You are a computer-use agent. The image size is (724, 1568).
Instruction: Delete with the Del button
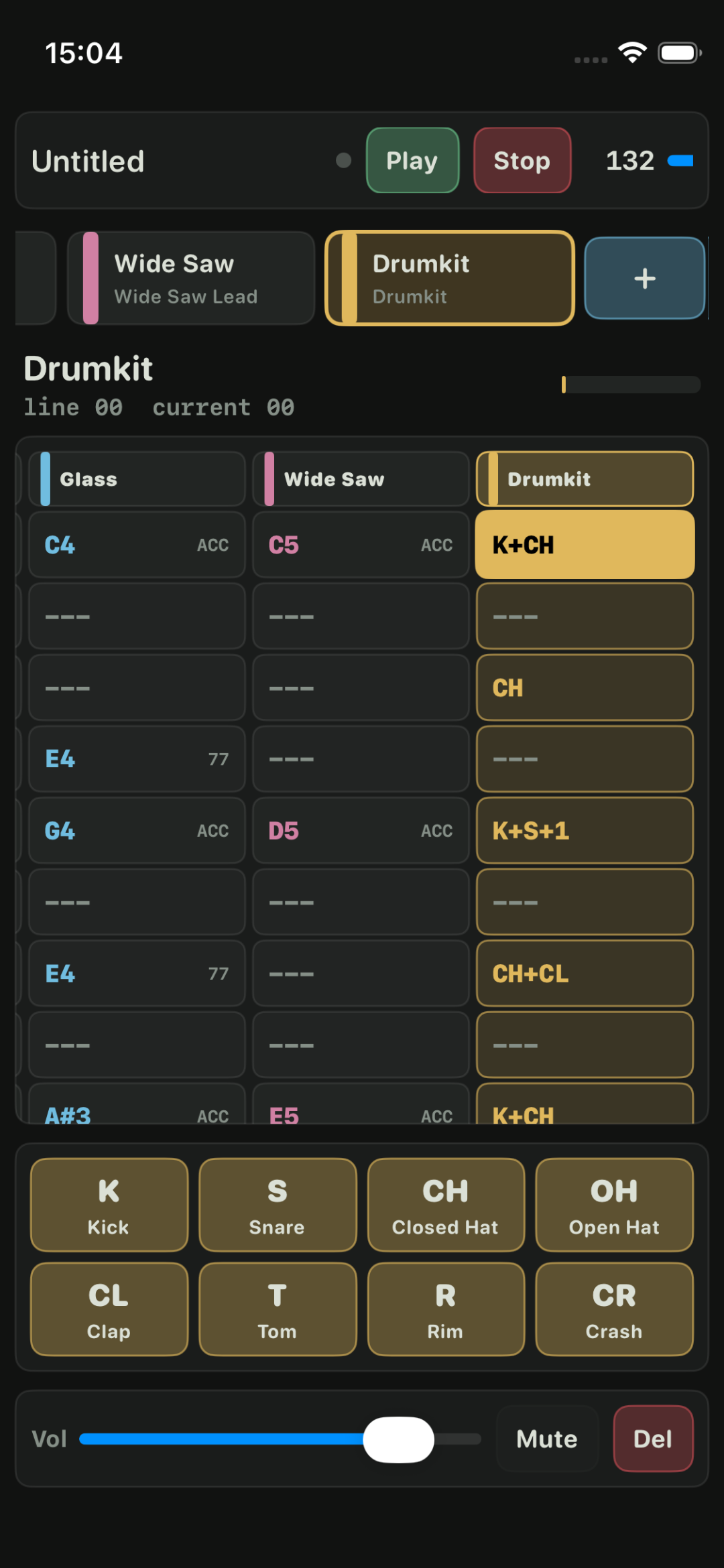652,1439
